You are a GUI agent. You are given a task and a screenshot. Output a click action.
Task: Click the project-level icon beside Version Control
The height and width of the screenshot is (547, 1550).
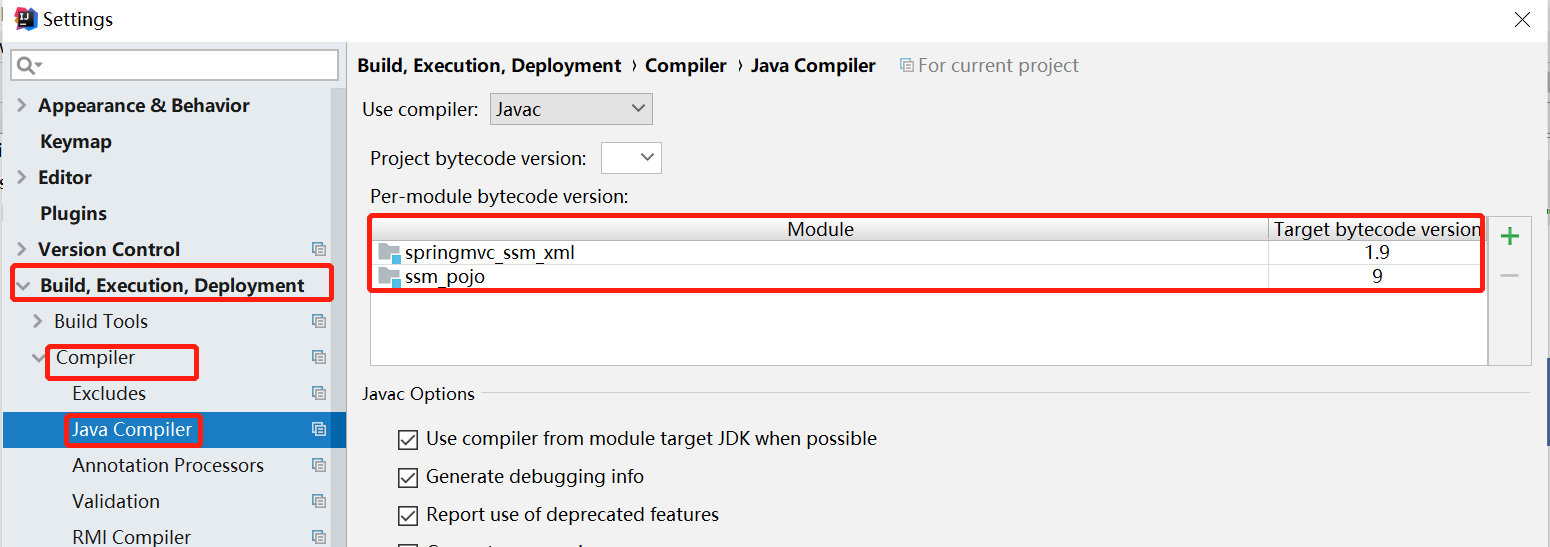[x=319, y=250]
